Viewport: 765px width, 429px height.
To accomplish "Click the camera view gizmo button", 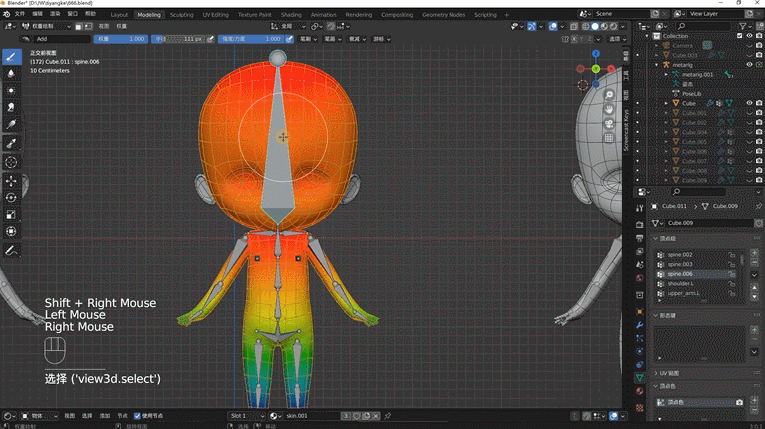I will point(609,123).
